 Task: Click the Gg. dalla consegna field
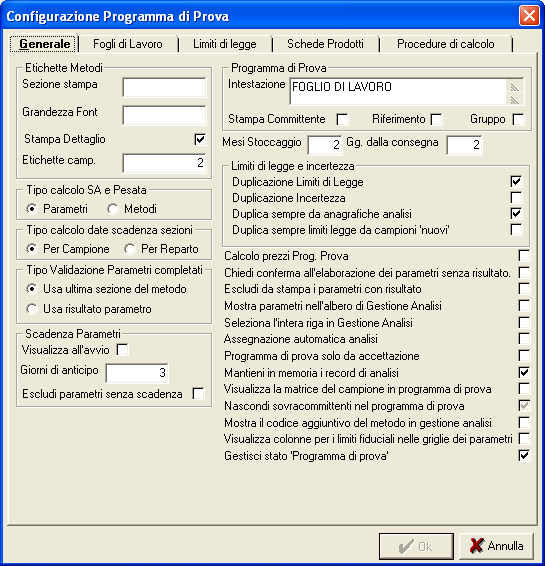464,145
